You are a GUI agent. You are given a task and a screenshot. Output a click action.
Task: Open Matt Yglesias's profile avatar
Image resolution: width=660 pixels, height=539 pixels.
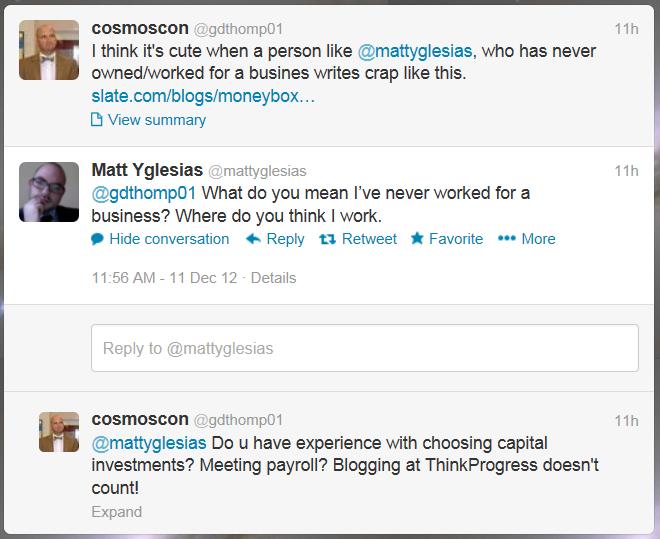tap(50, 192)
